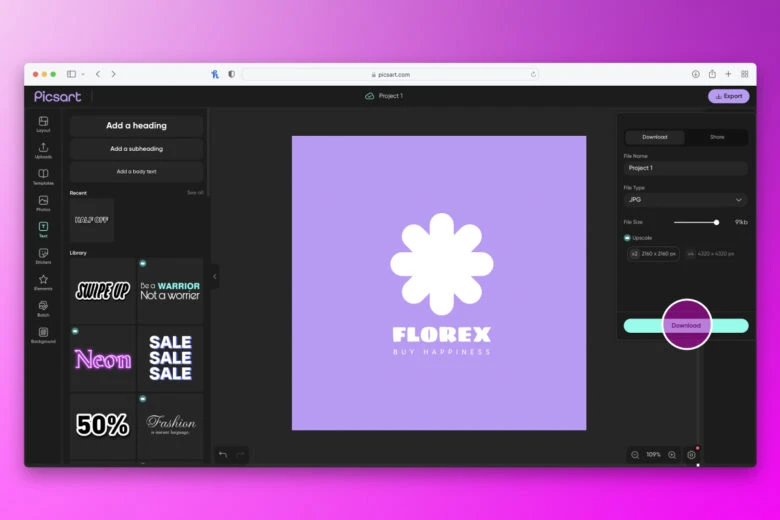Collapse the text panel with the chevron handle
This screenshot has height=520, width=780.
(214, 277)
